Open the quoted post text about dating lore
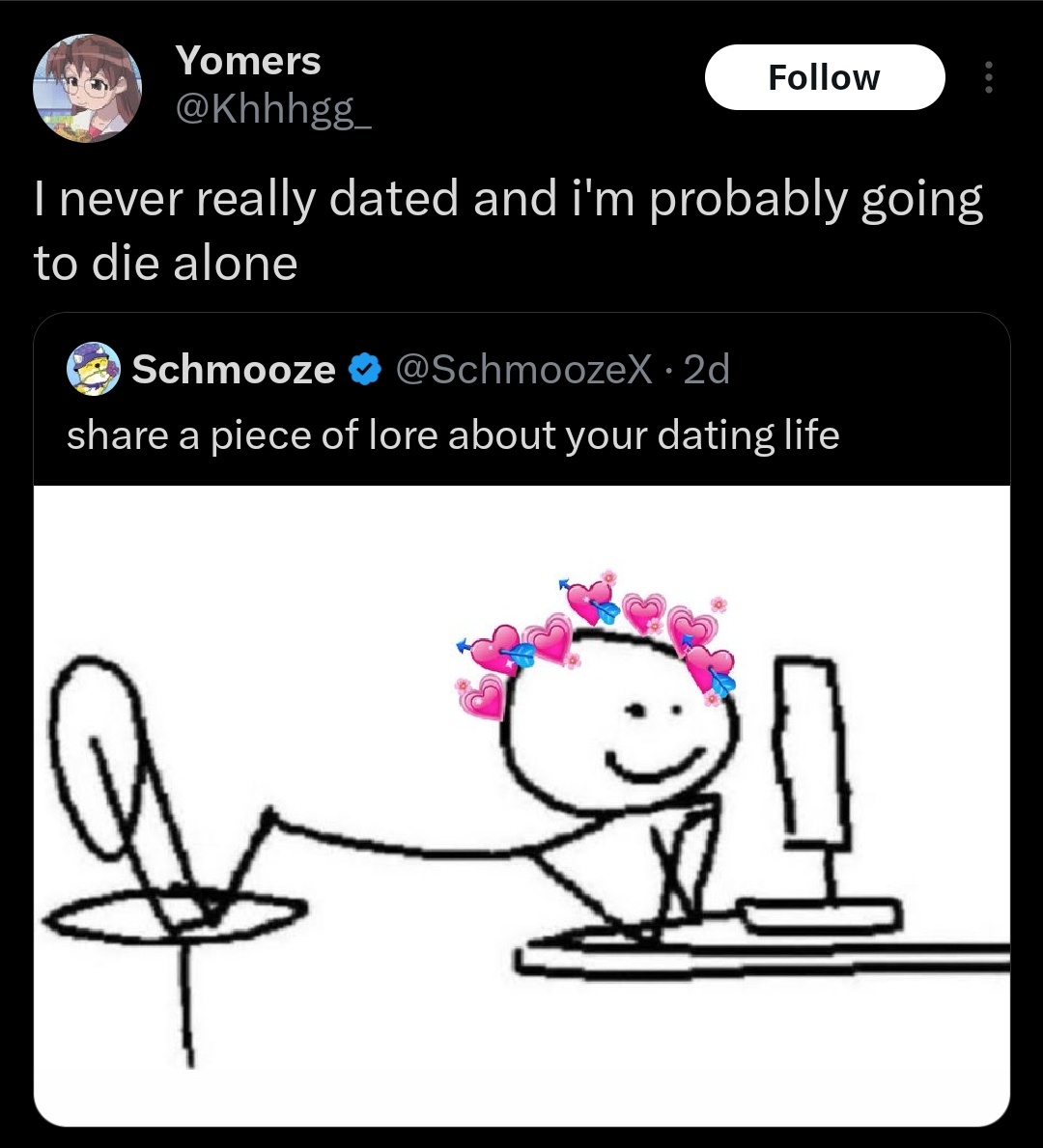Viewport: 1043px width, 1148px height. (x=453, y=435)
